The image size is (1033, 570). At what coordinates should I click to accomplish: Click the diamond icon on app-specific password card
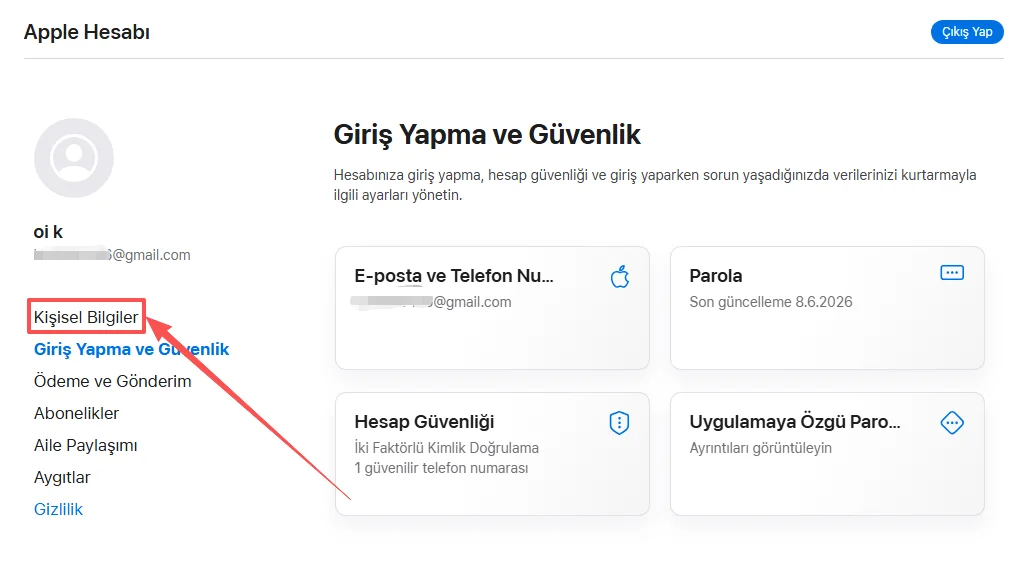(x=952, y=422)
